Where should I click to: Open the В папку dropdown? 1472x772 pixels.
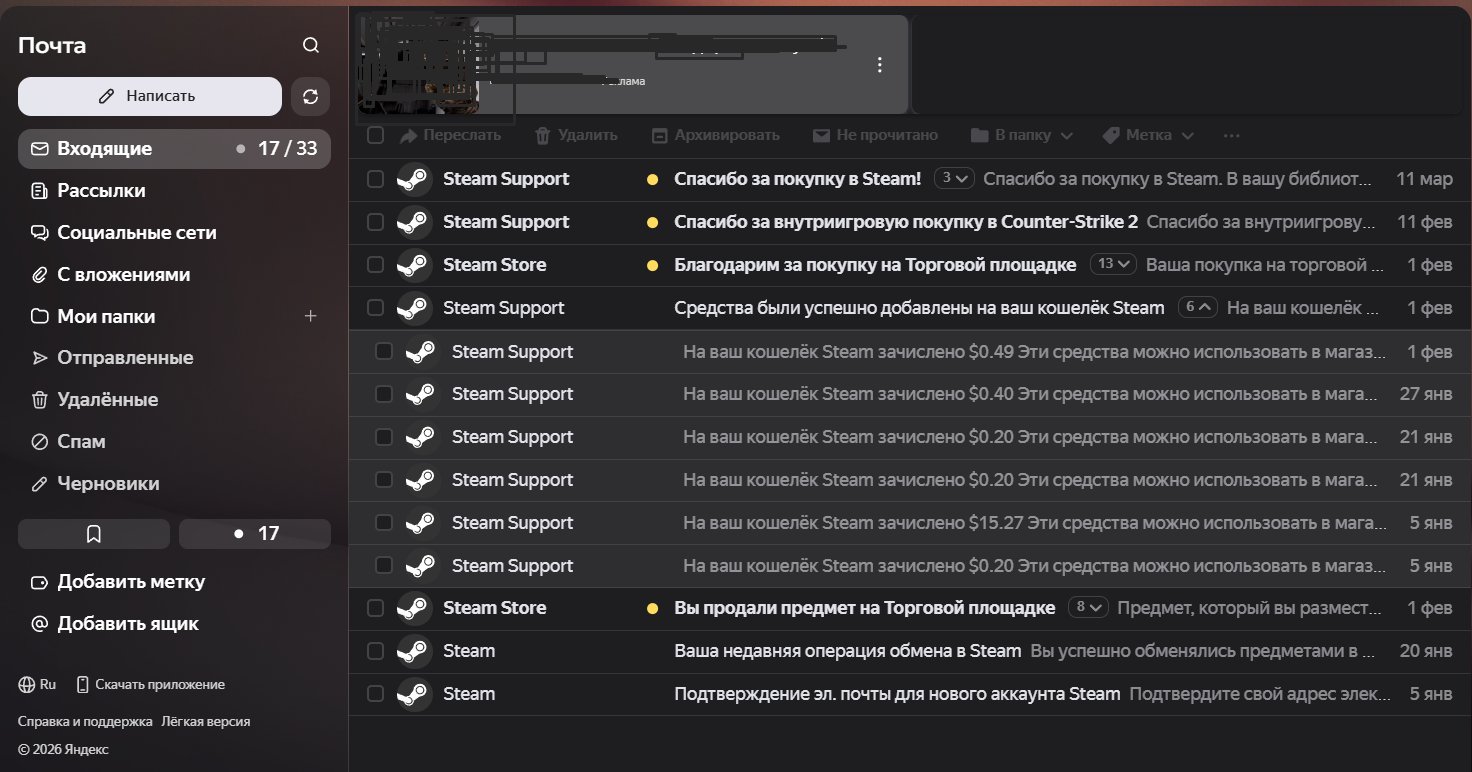point(1021,135)
